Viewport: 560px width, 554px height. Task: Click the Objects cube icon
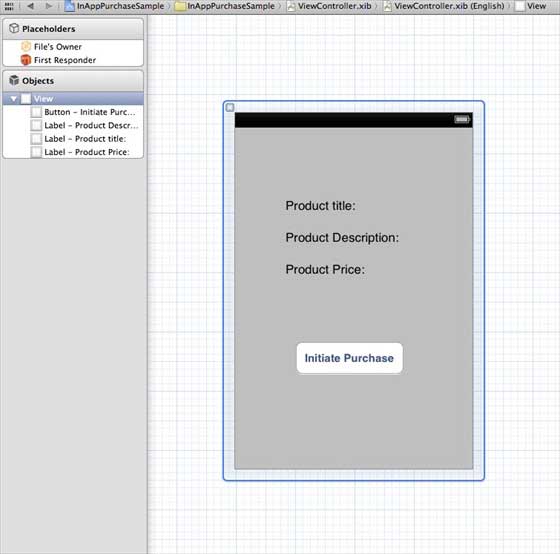(14, 80)
